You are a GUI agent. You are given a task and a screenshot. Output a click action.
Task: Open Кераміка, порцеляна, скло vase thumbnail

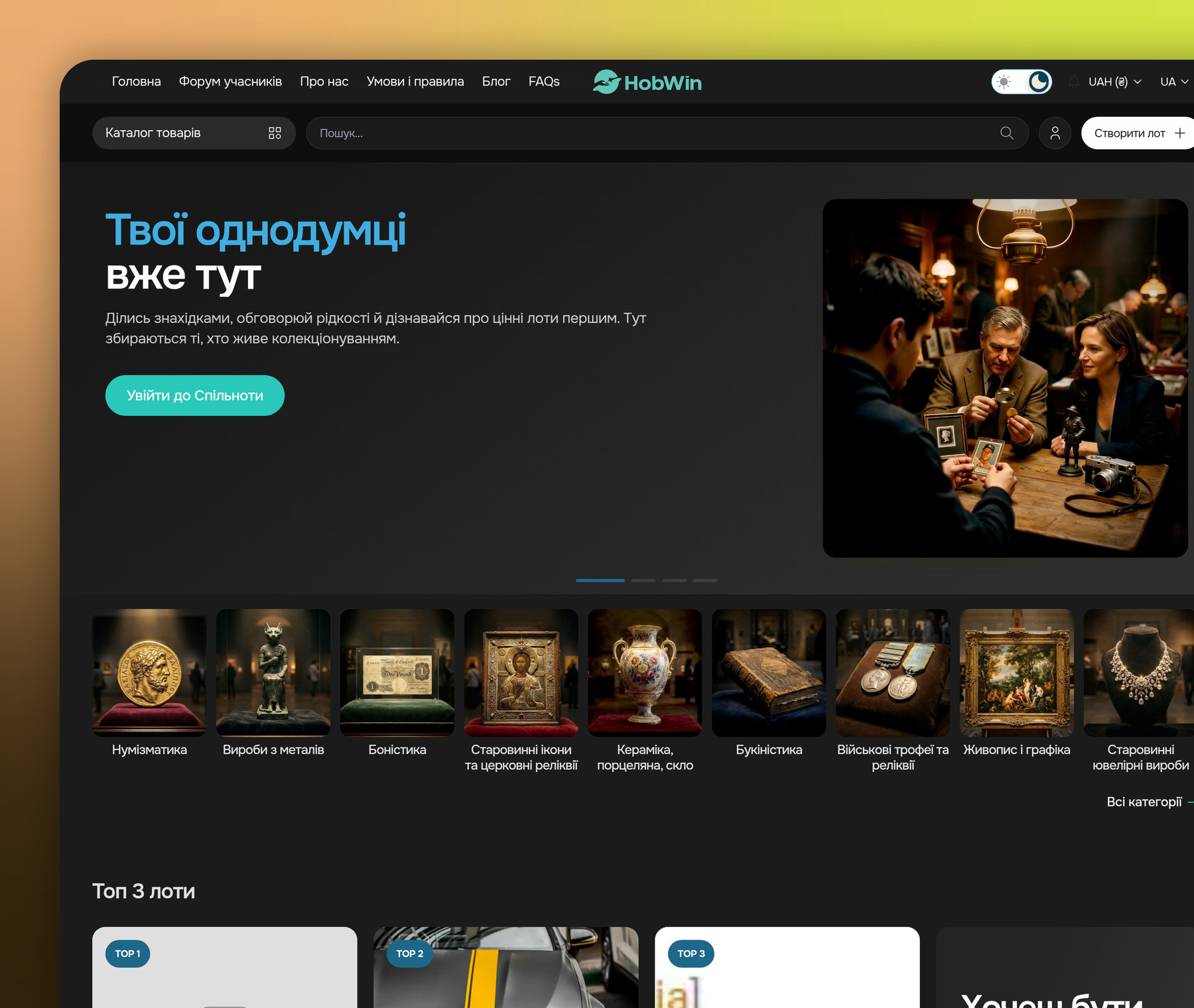(x=645, y=672)
